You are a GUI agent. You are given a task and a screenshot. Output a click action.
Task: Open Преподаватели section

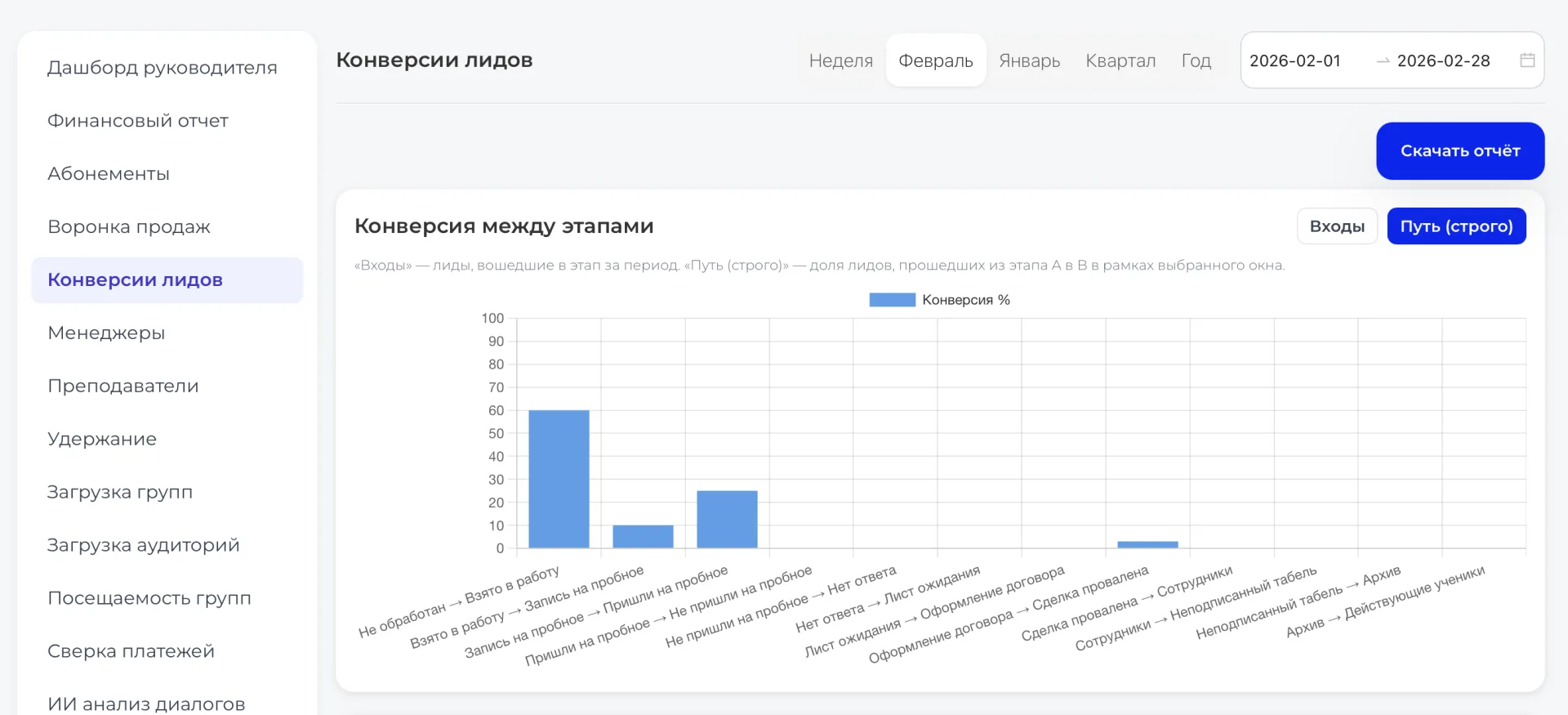[x=123, y=387]
